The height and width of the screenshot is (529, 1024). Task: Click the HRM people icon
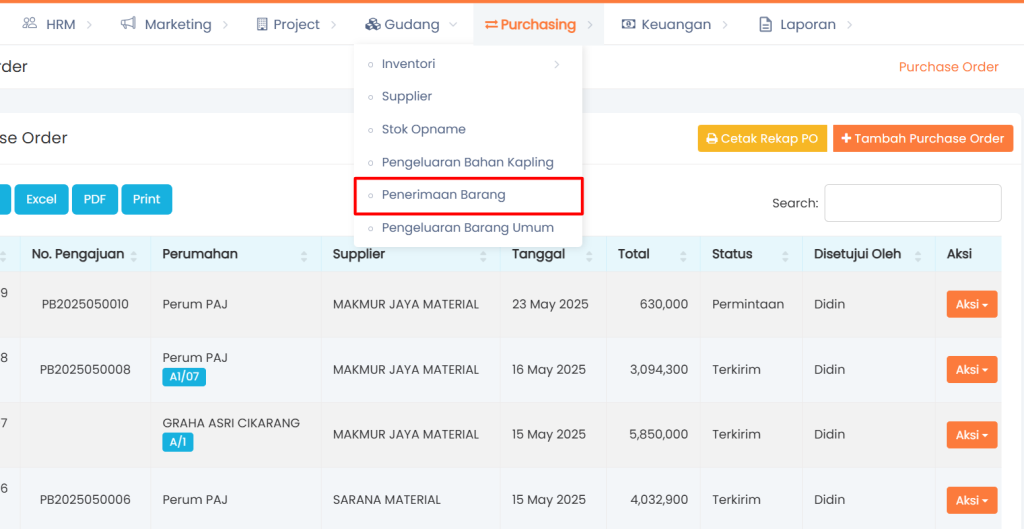tap(30, 24)
